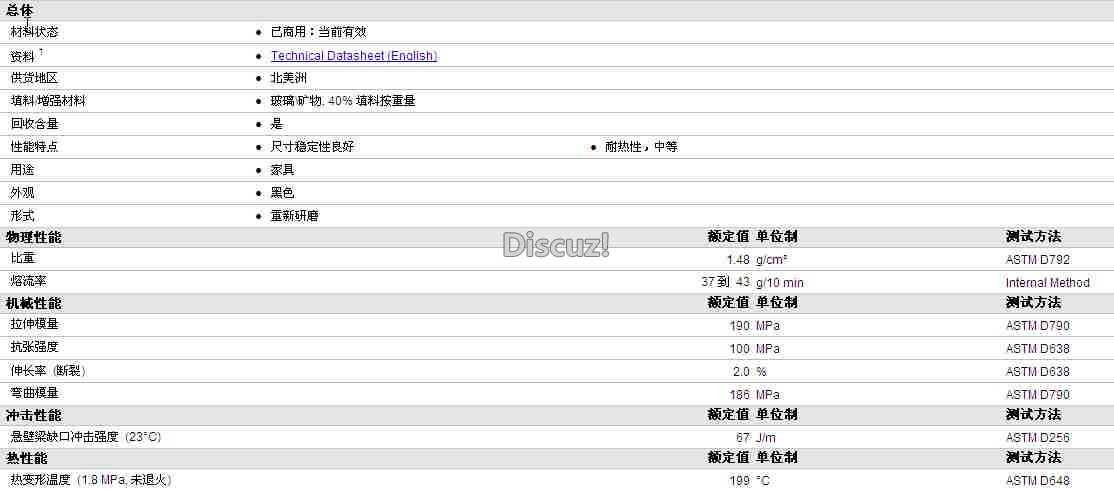Select the 190 tensile modulus value
Image resolution: width=1114 pixels, height=489 pixels.
(x=740, y=326)
